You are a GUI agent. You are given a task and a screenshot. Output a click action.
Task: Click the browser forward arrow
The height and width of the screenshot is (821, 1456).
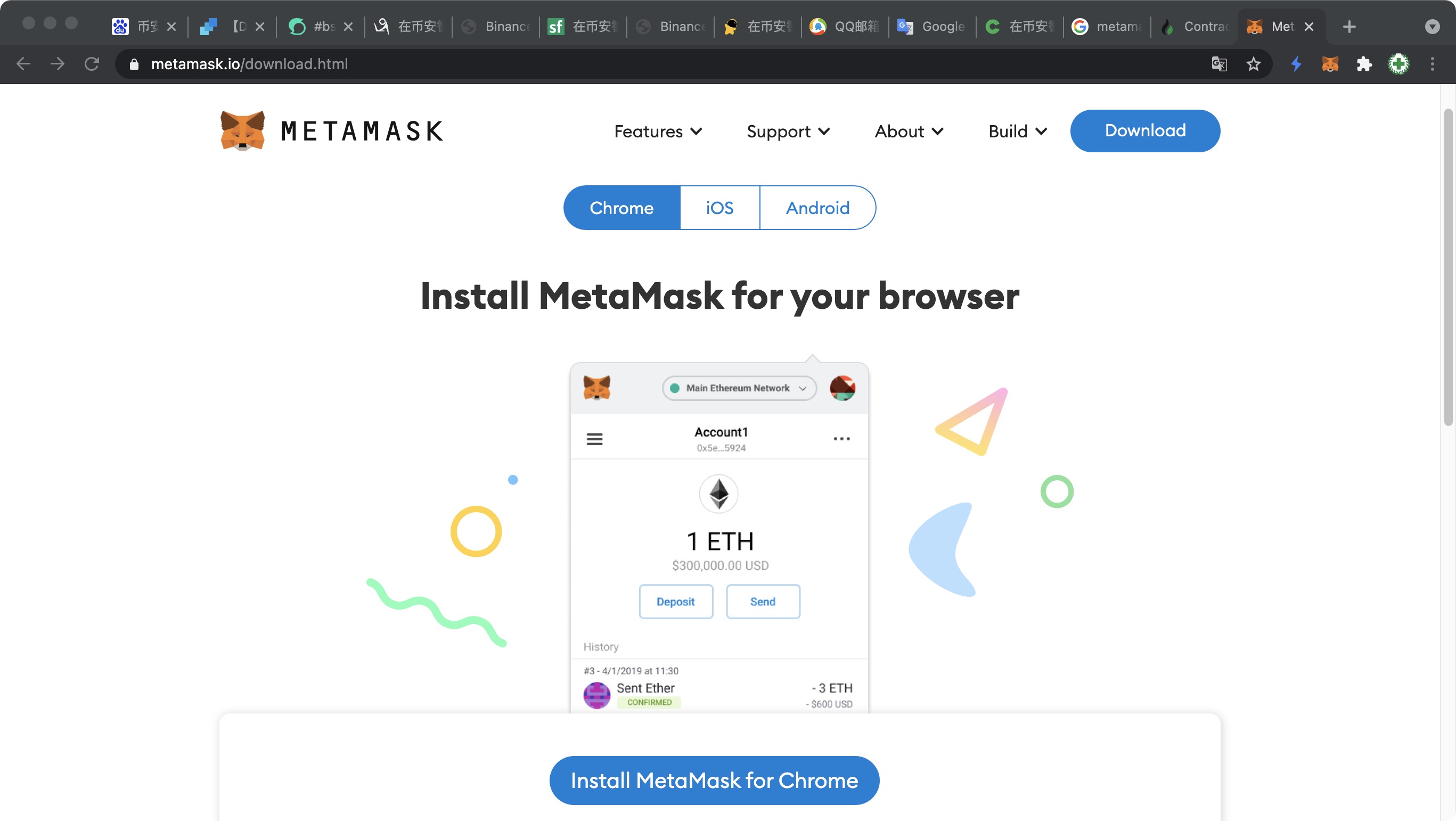pyautogui.click(x=57, y=64)
